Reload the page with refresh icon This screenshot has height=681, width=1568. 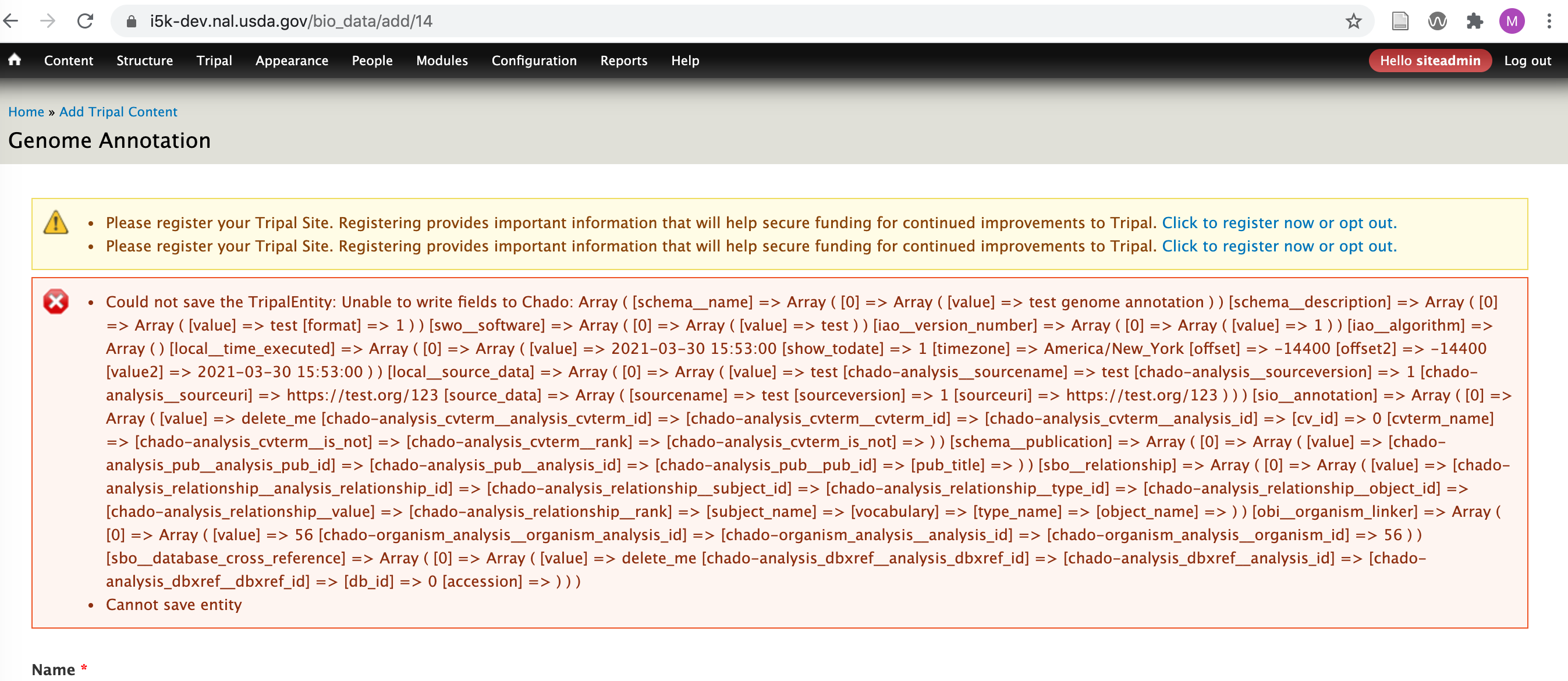click(85, 22)
